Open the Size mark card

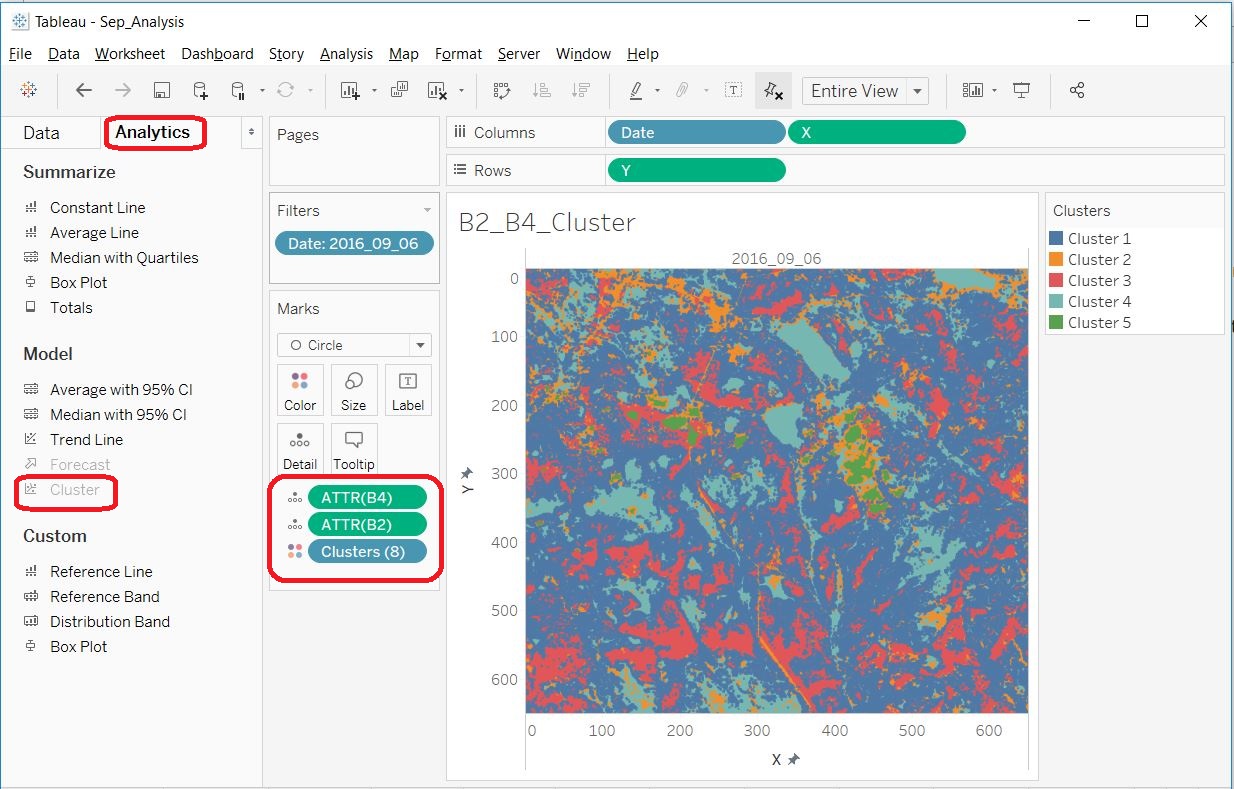[x=353, y=390]
